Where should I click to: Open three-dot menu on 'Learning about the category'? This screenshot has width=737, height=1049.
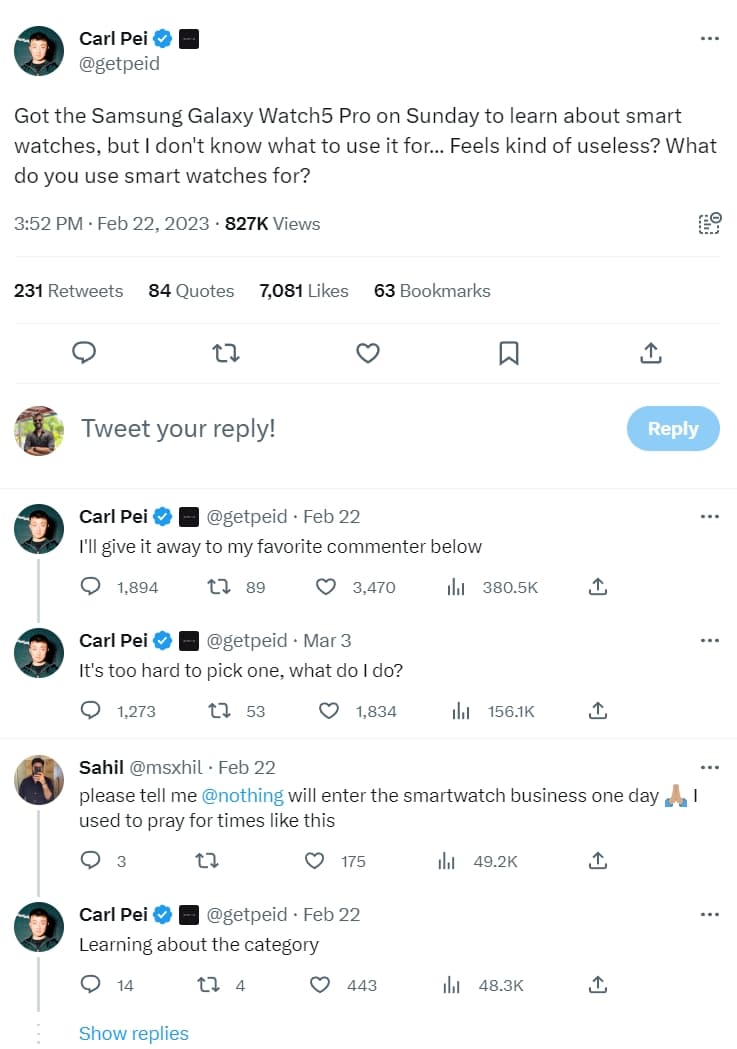(x=709, y=914)
